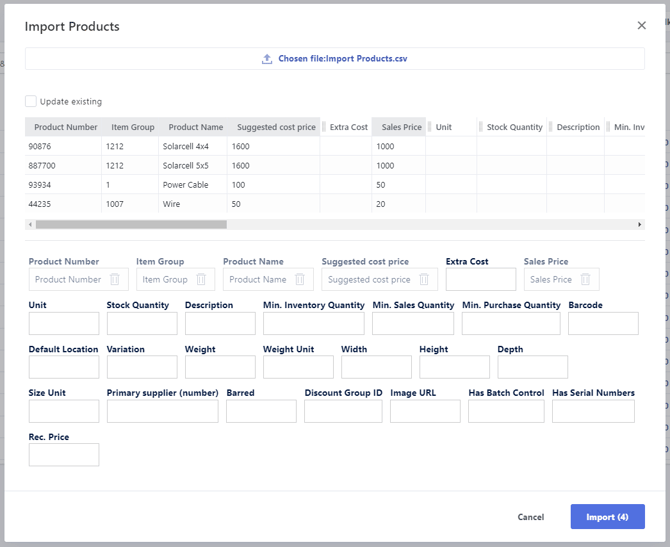Select the product number 44235 cell
Image resolution: width=670 pixels, height=547 pixels.
[x=63, y=204]
